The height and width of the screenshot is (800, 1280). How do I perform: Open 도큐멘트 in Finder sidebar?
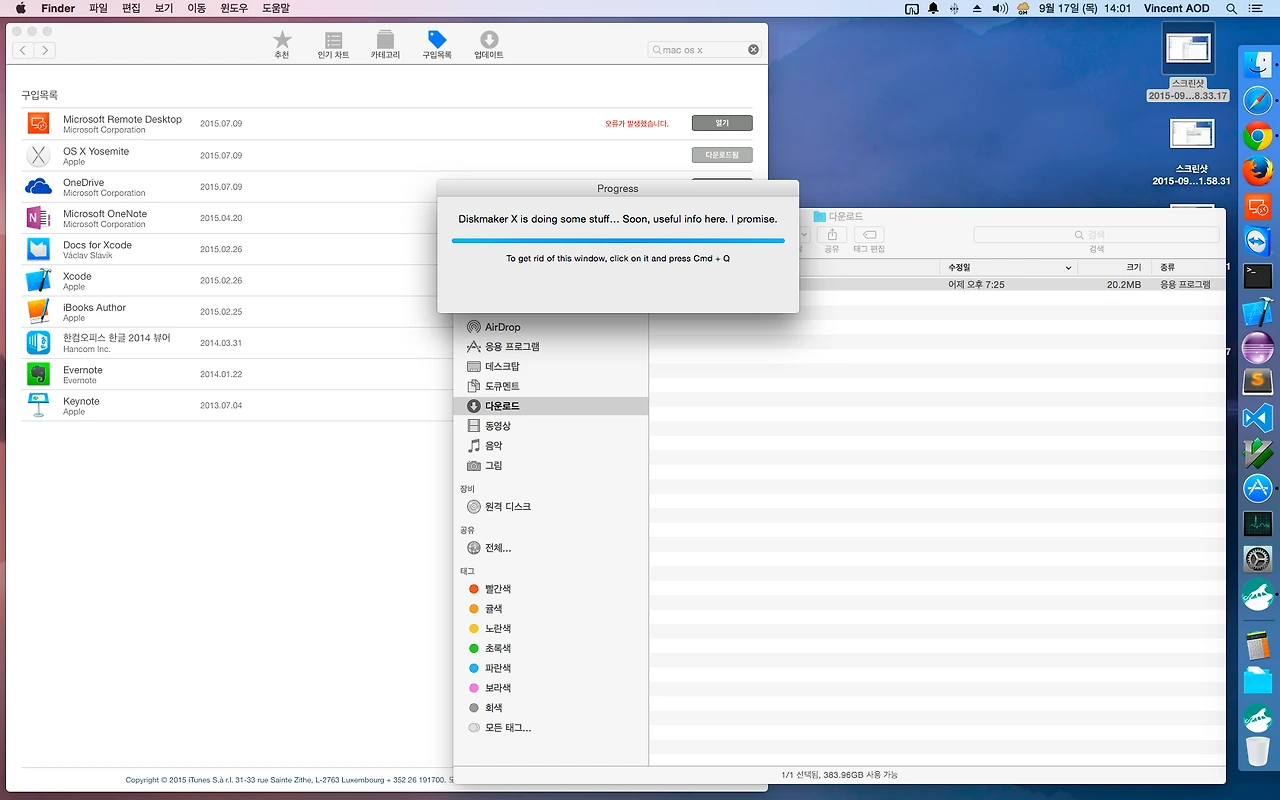550,386
